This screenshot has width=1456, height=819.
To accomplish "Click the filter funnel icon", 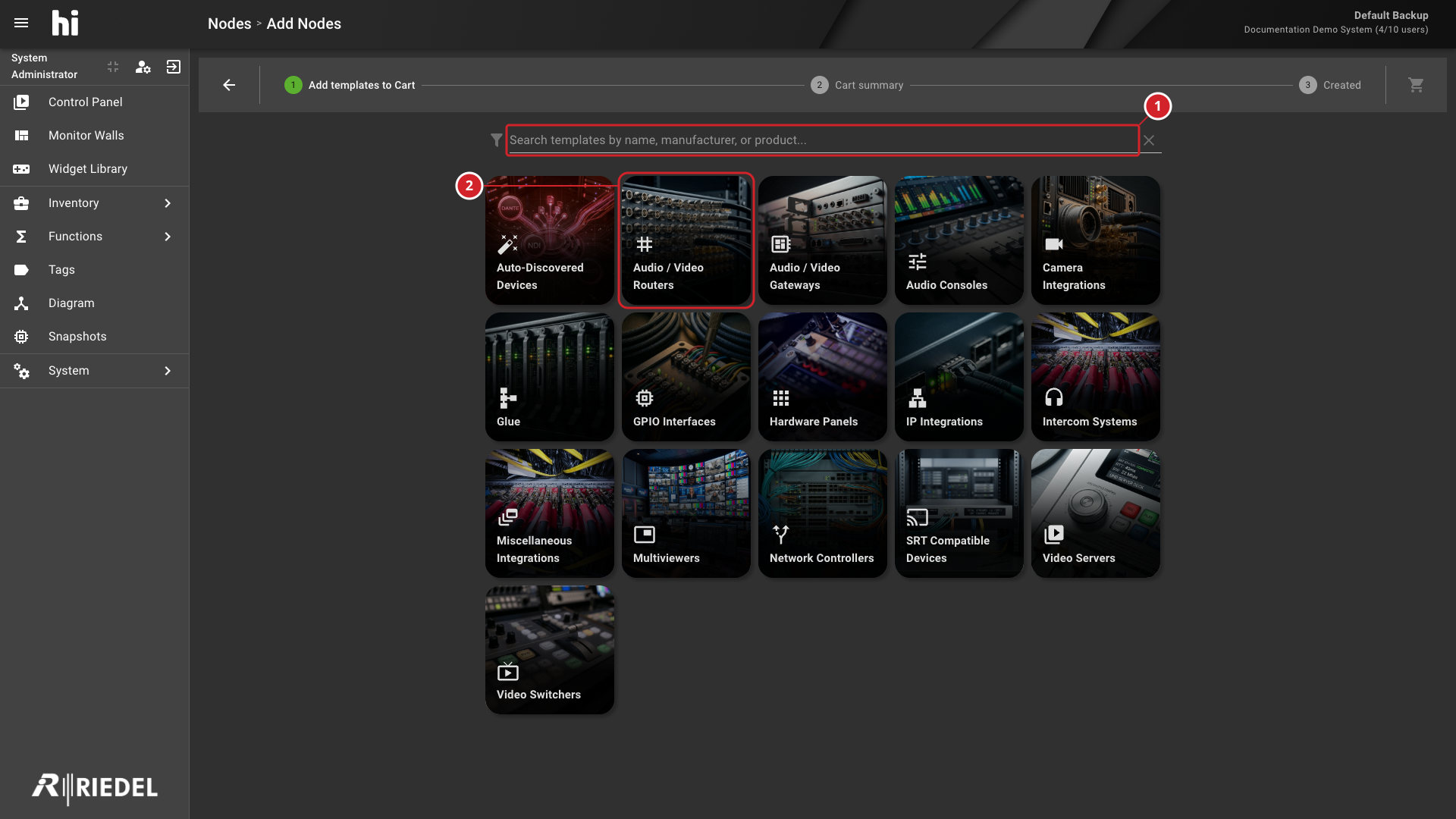I will [496, 140].
